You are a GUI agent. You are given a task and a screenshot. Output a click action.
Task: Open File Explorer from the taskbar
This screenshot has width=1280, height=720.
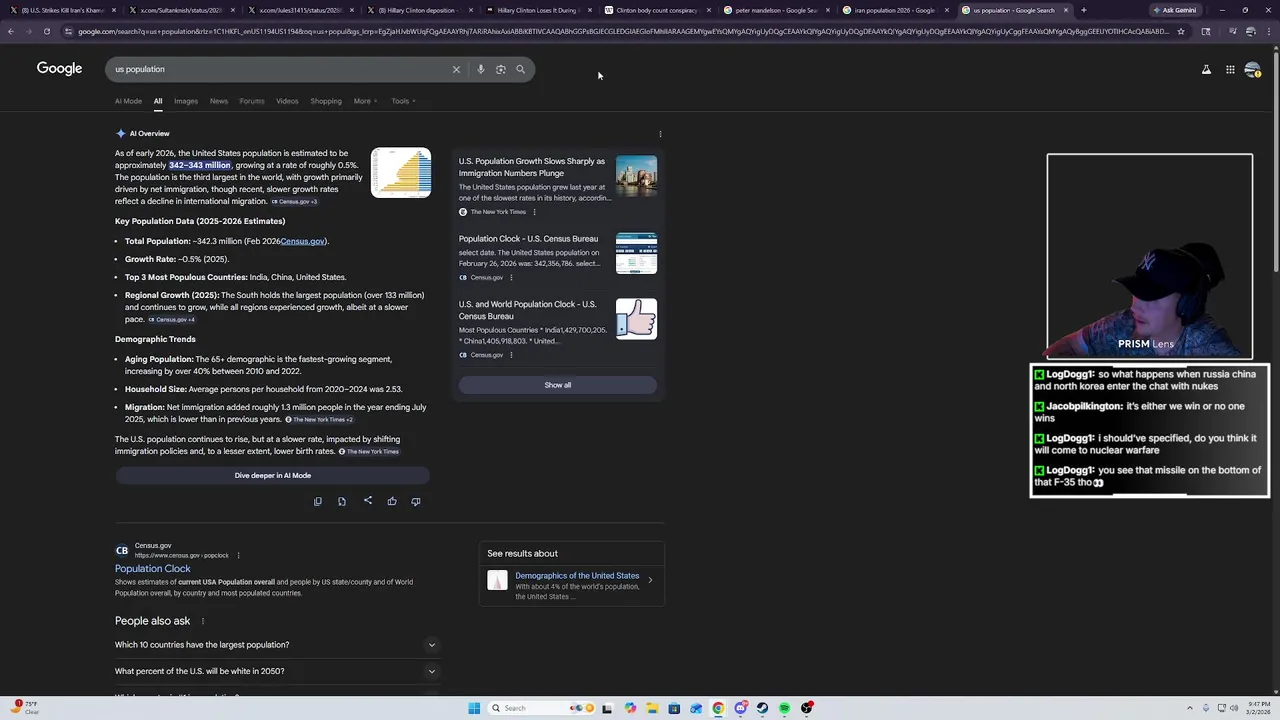[x=652, y=708]
